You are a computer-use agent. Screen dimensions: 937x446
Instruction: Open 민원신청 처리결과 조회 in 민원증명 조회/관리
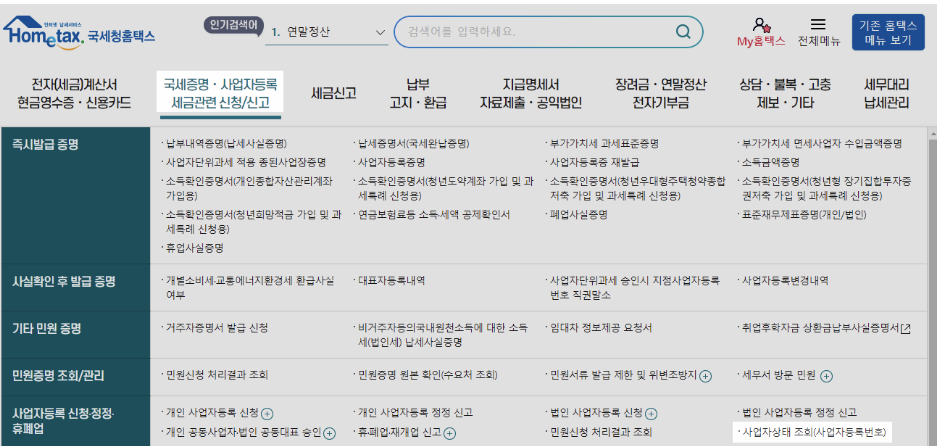tap(218, 376)
